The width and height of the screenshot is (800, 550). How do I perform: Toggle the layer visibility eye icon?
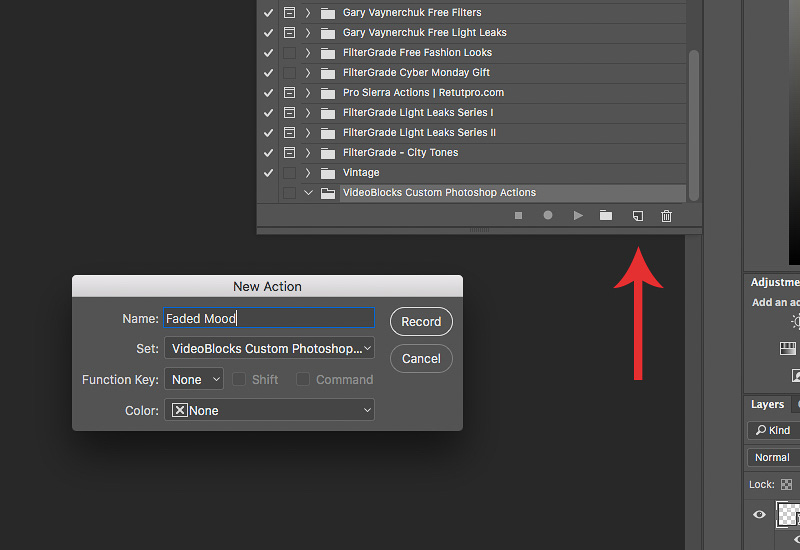coord(759,514)
